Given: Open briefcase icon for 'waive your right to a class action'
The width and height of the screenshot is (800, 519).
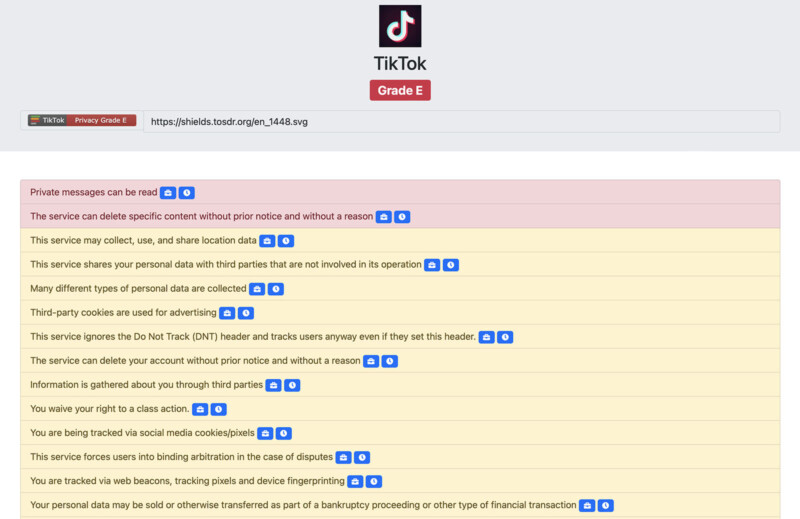Looking at the screenshot, I should coord(200,409).
